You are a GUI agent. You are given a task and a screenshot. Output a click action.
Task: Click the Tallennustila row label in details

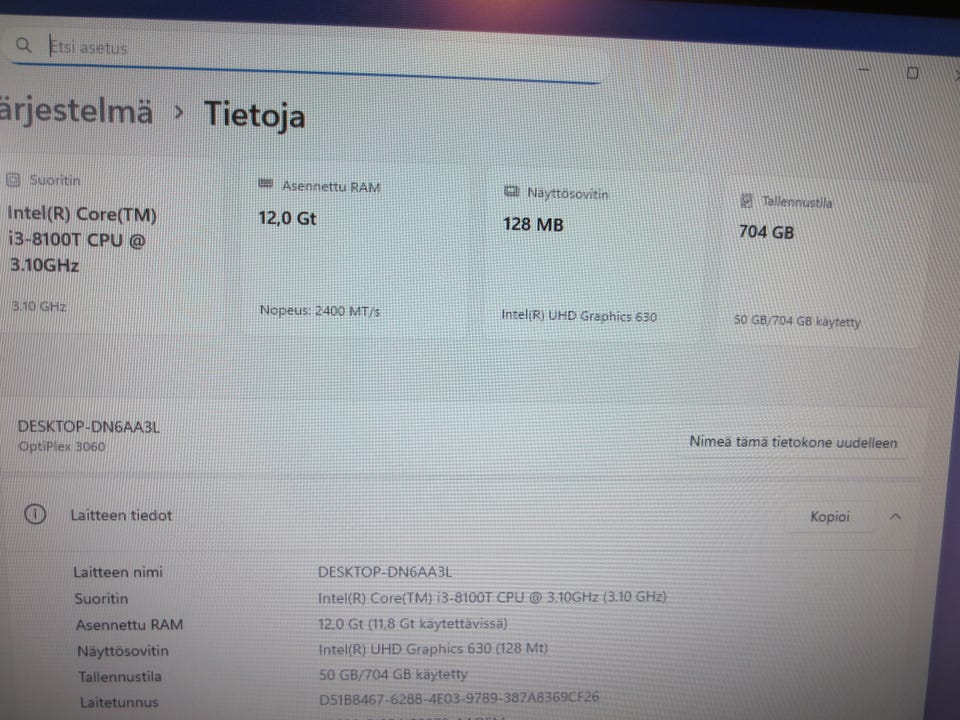tap(120, 677)
